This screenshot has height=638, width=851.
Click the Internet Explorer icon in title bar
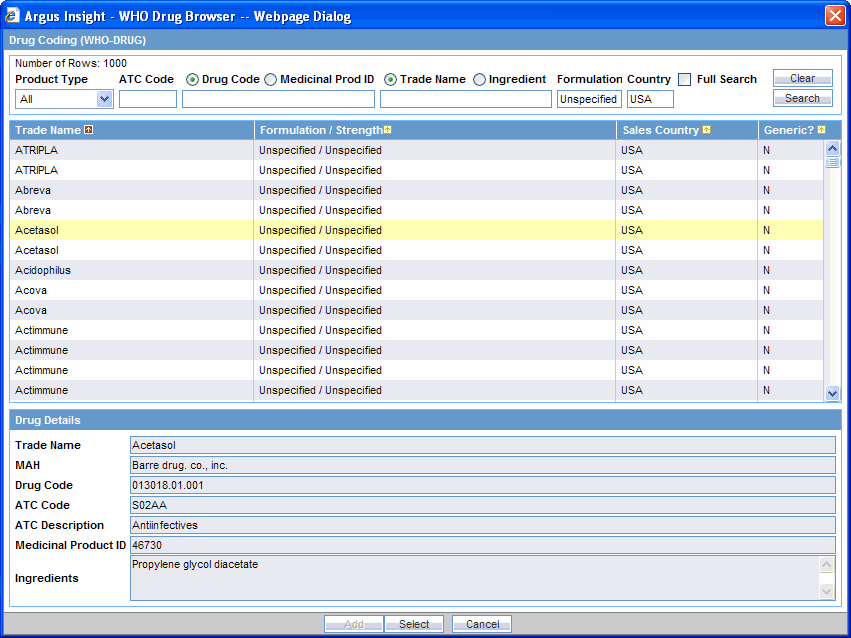click(x=12, y=16)
